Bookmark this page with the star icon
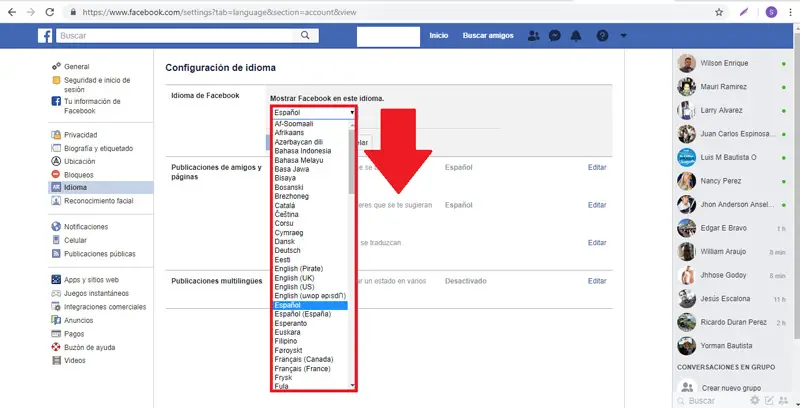The width and height of the screenshot is (800, 408). pos(719,12)
